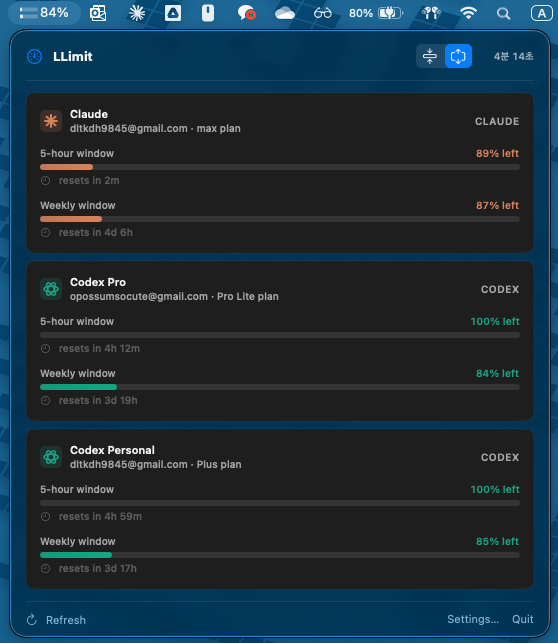558x643 pixels.
Task: Click Codex Pro 5-hour window progress bar
Action: [x=280, y=335]
